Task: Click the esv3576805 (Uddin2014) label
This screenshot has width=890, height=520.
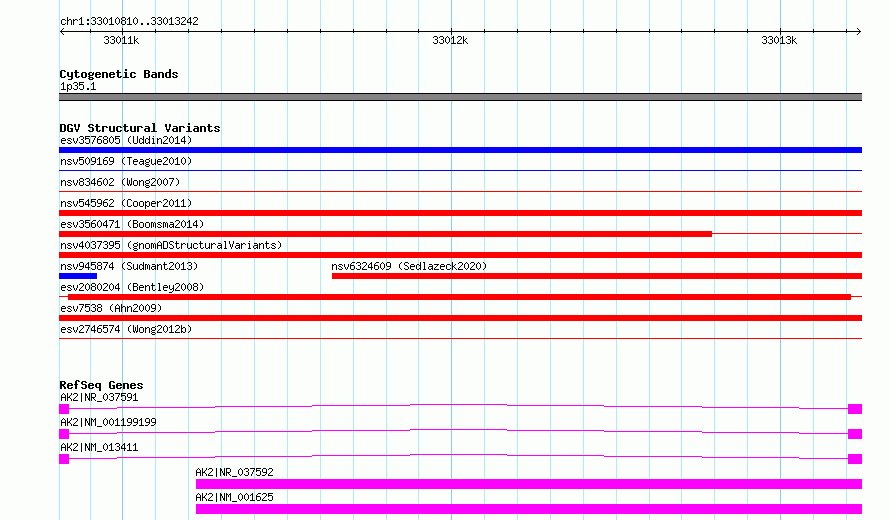Action: pyautogui.click(x=126, y=140)
